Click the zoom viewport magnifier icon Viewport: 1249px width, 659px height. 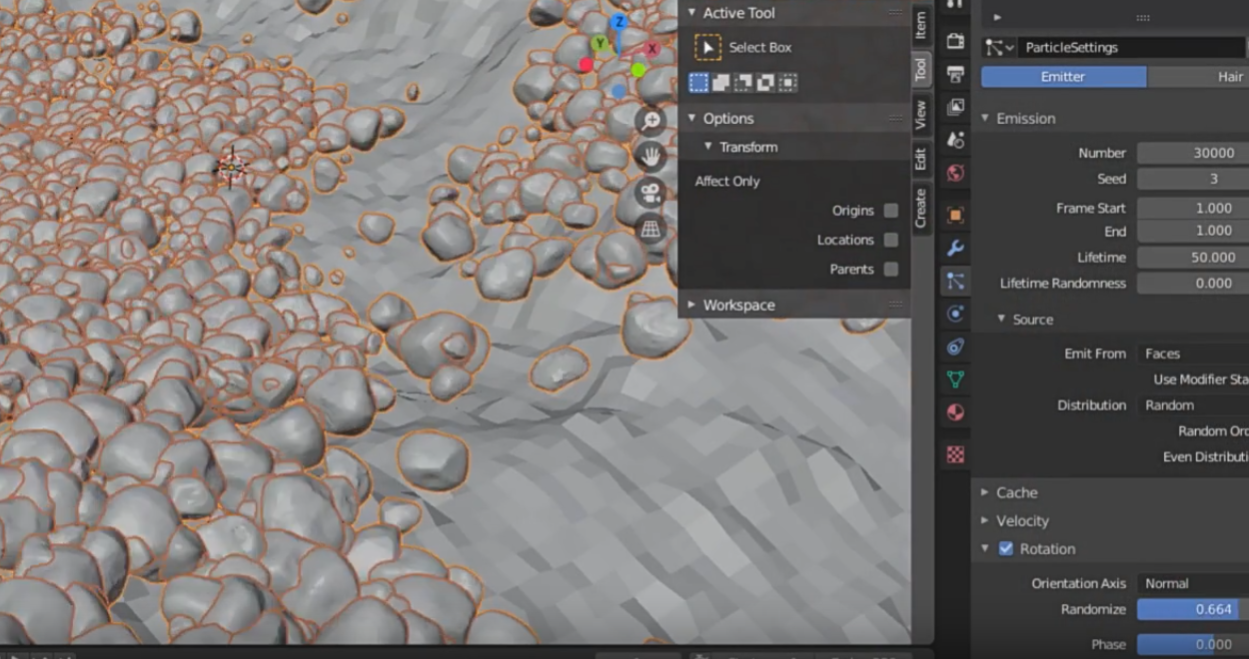coord(651,121)
